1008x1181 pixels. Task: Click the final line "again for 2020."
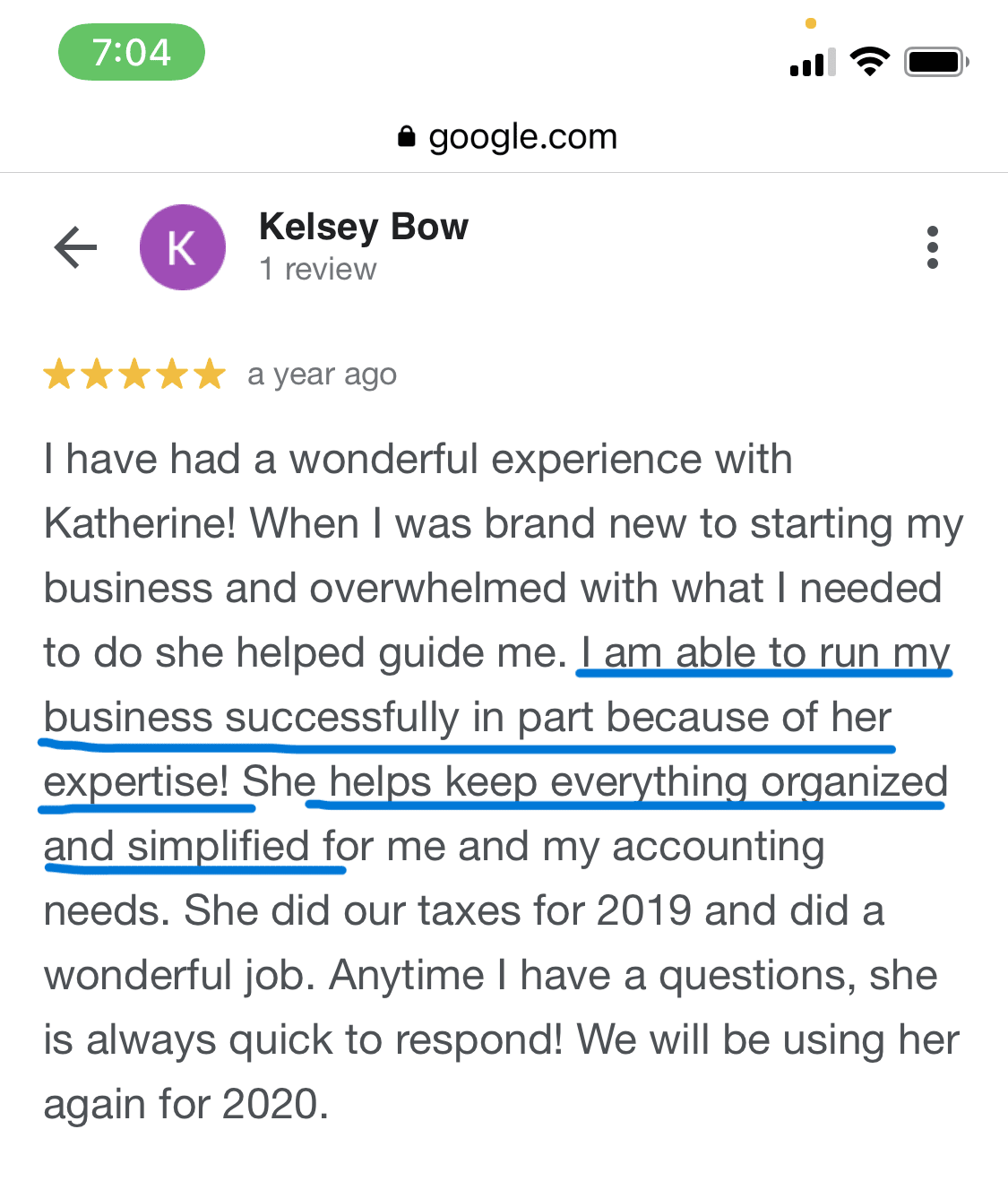point(185,1104)
